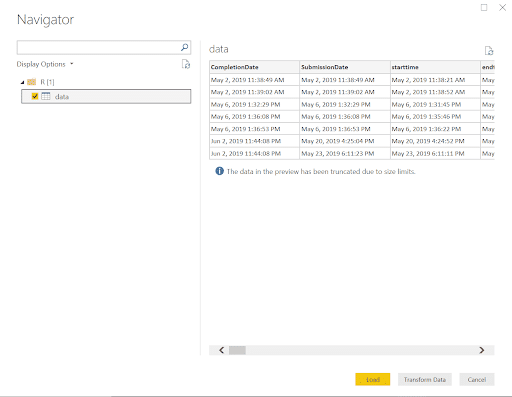Click CompletionDate cell May 6, 2019 1:36:08 PM
The image size is (512, 397).
pyautogui.click(x=254, y=117)
